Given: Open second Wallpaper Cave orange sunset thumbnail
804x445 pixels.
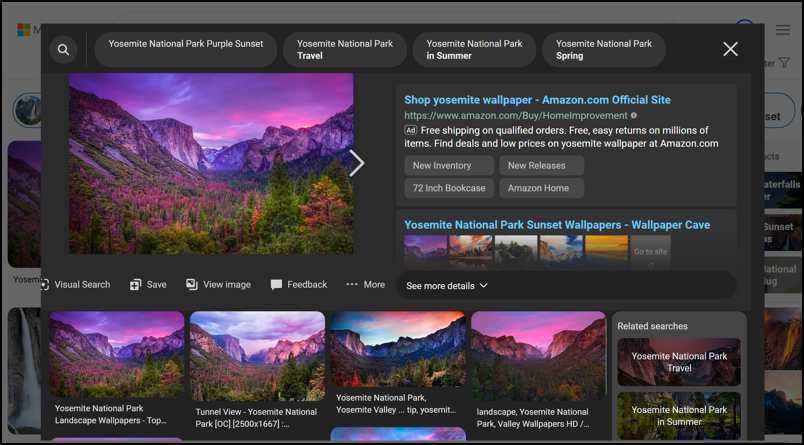Looking at the screenshot, I should coord(471,252).
